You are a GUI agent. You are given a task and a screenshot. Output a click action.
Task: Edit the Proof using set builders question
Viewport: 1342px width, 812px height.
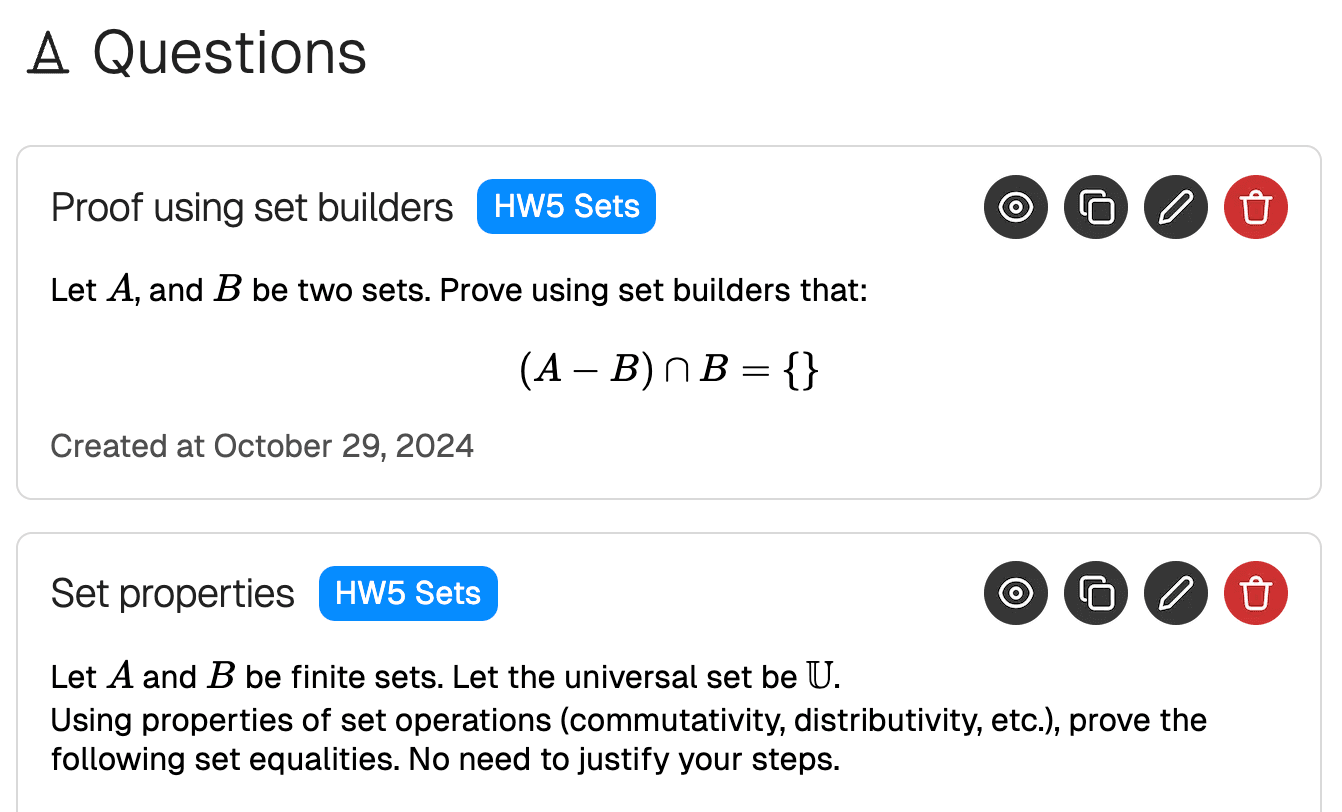(1176, 207)
